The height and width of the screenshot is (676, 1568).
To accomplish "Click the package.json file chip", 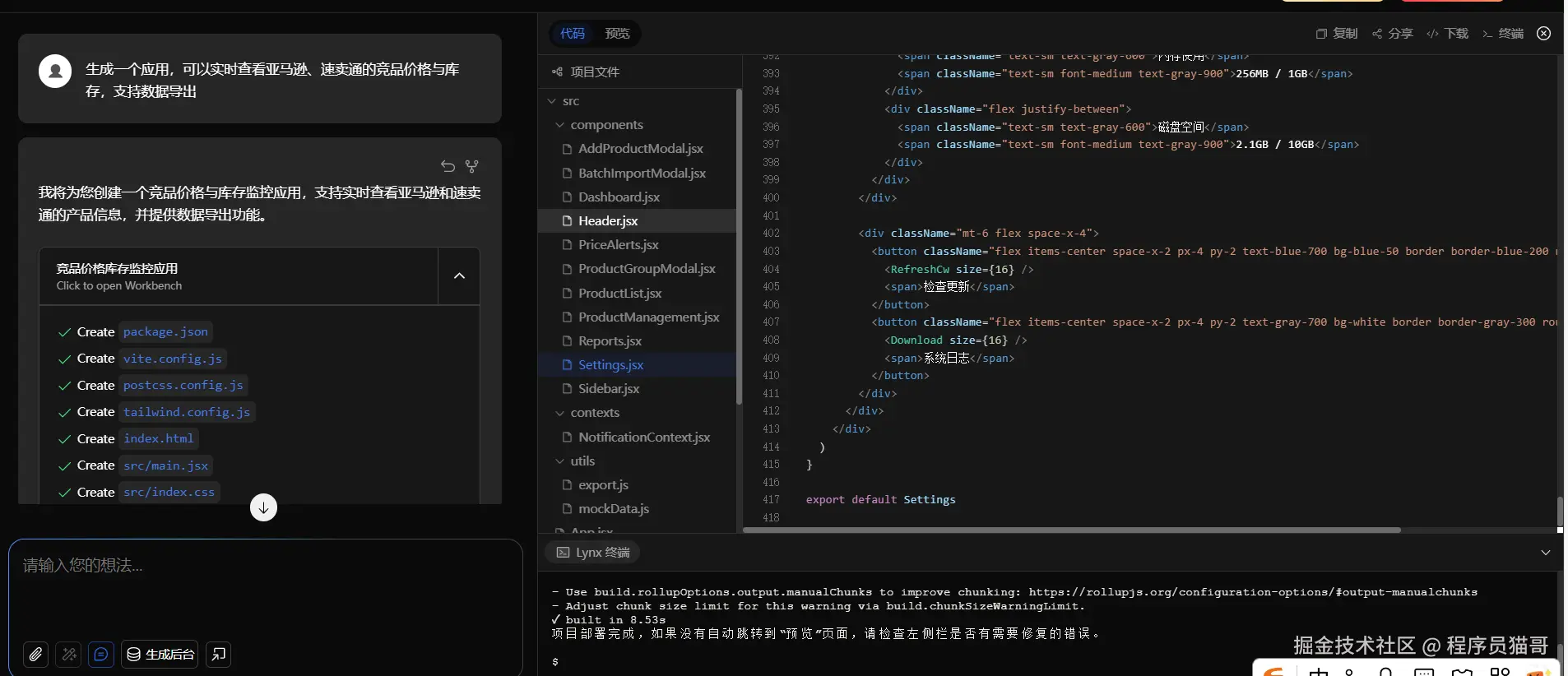I will pyautogui.click(x=165, y=332).
